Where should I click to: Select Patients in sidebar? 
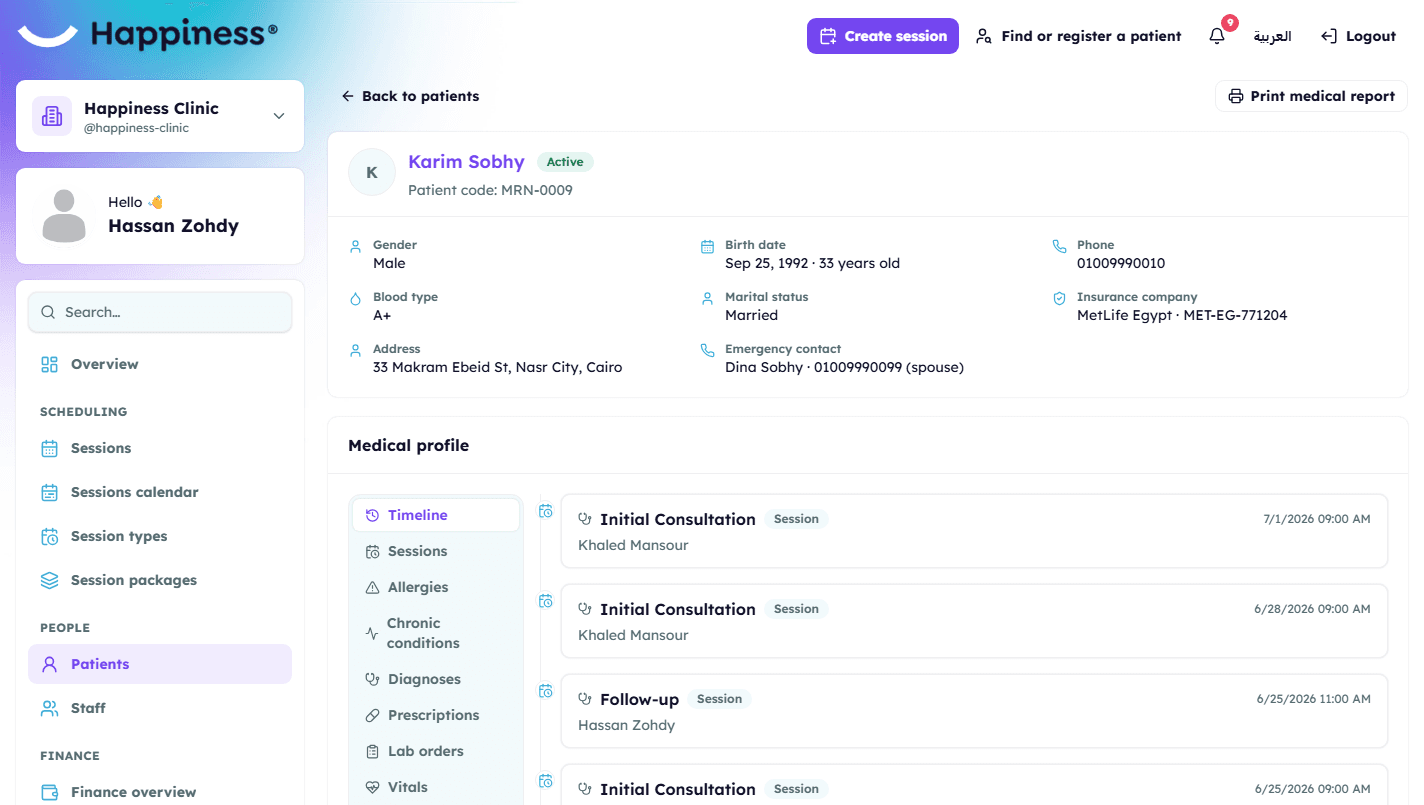tap(160, 664)
